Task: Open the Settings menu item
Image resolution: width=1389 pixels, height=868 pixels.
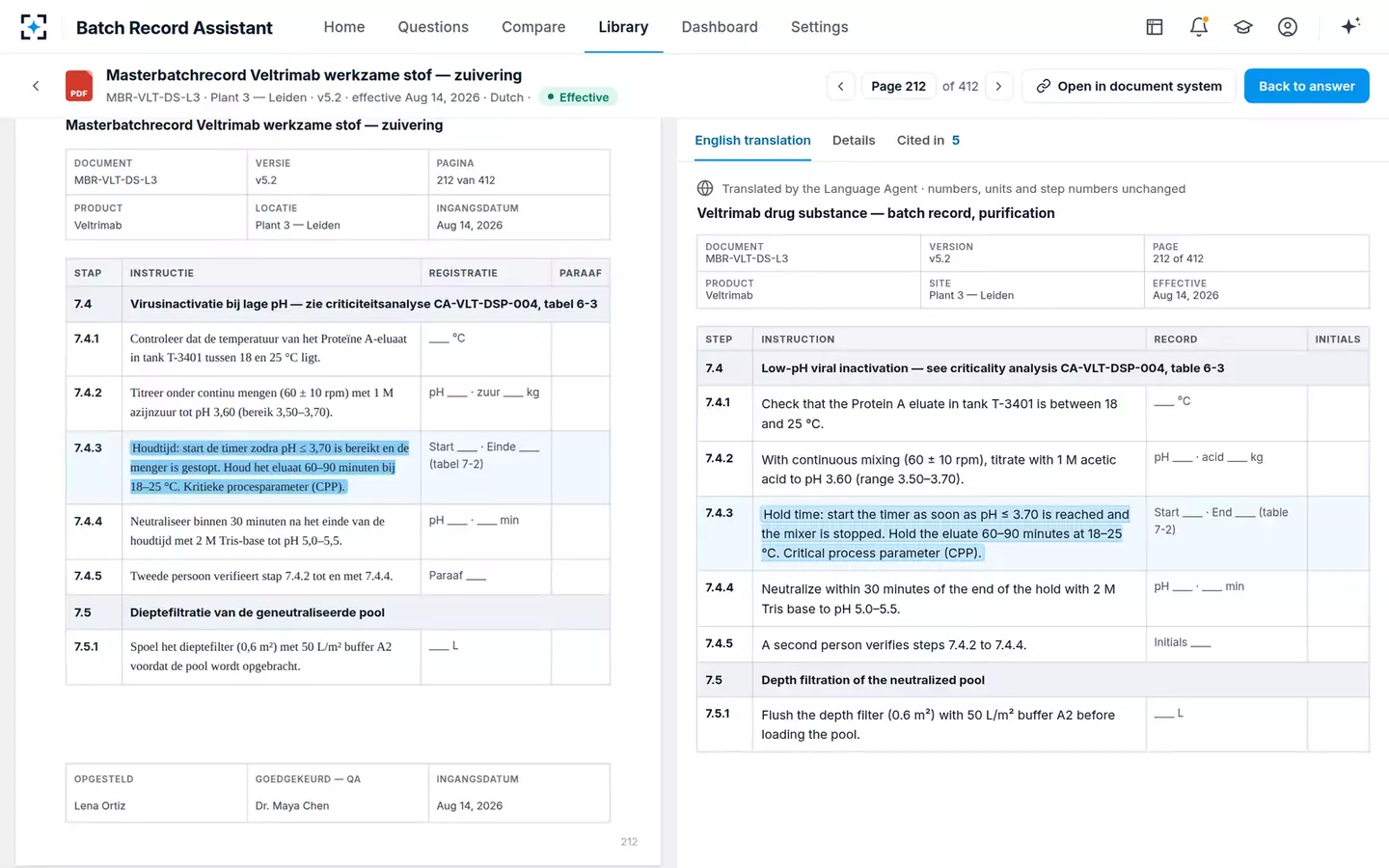Action: (x=819, y=27)
